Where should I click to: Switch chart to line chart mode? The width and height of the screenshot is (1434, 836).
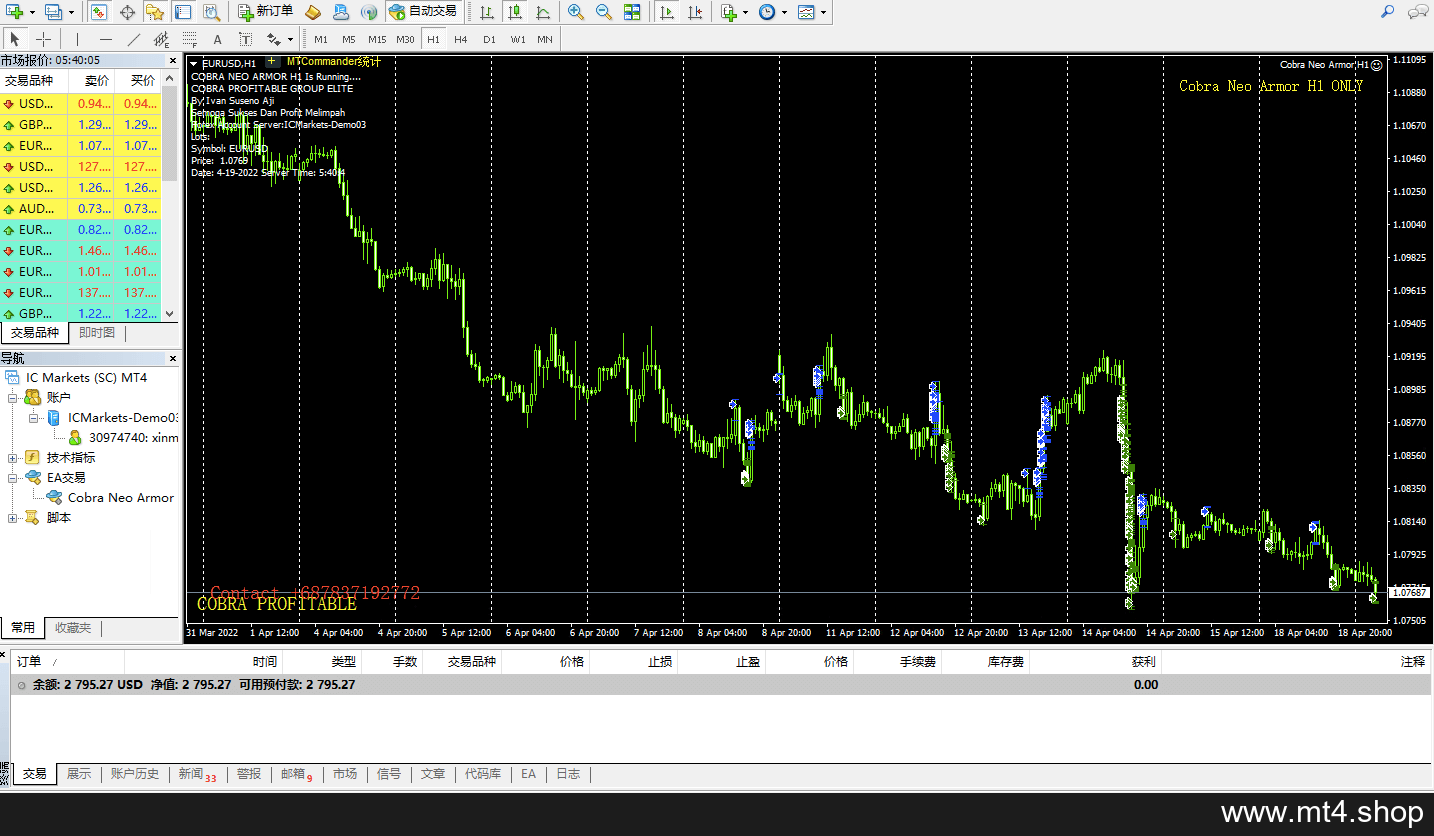click(542, 12)
